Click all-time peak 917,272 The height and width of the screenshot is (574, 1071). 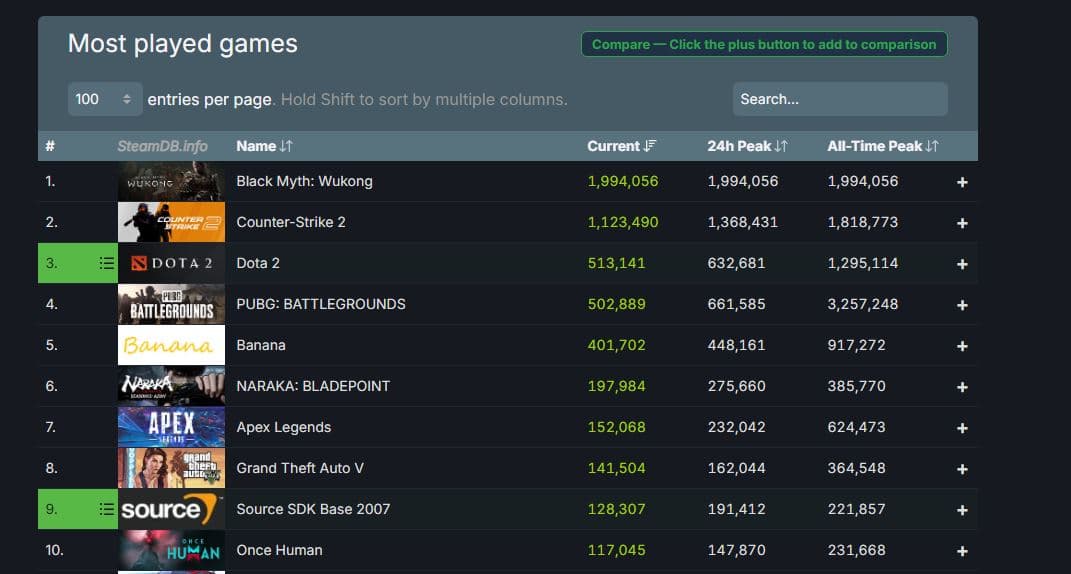click(x=857, y=345)
